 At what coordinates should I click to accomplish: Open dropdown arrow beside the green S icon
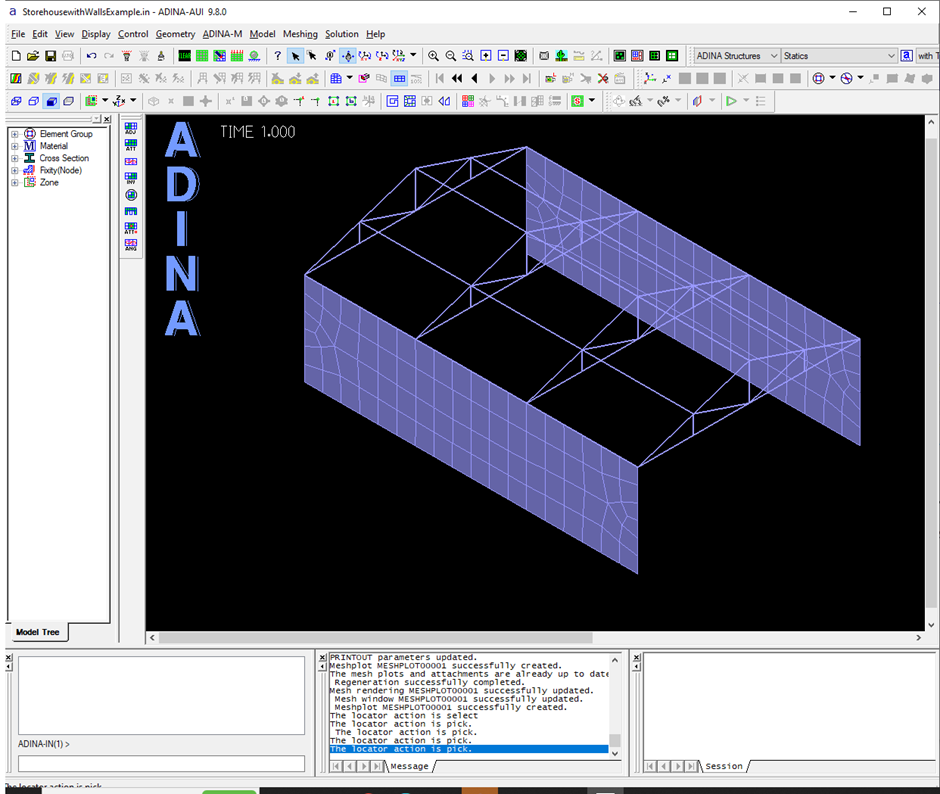592,101
